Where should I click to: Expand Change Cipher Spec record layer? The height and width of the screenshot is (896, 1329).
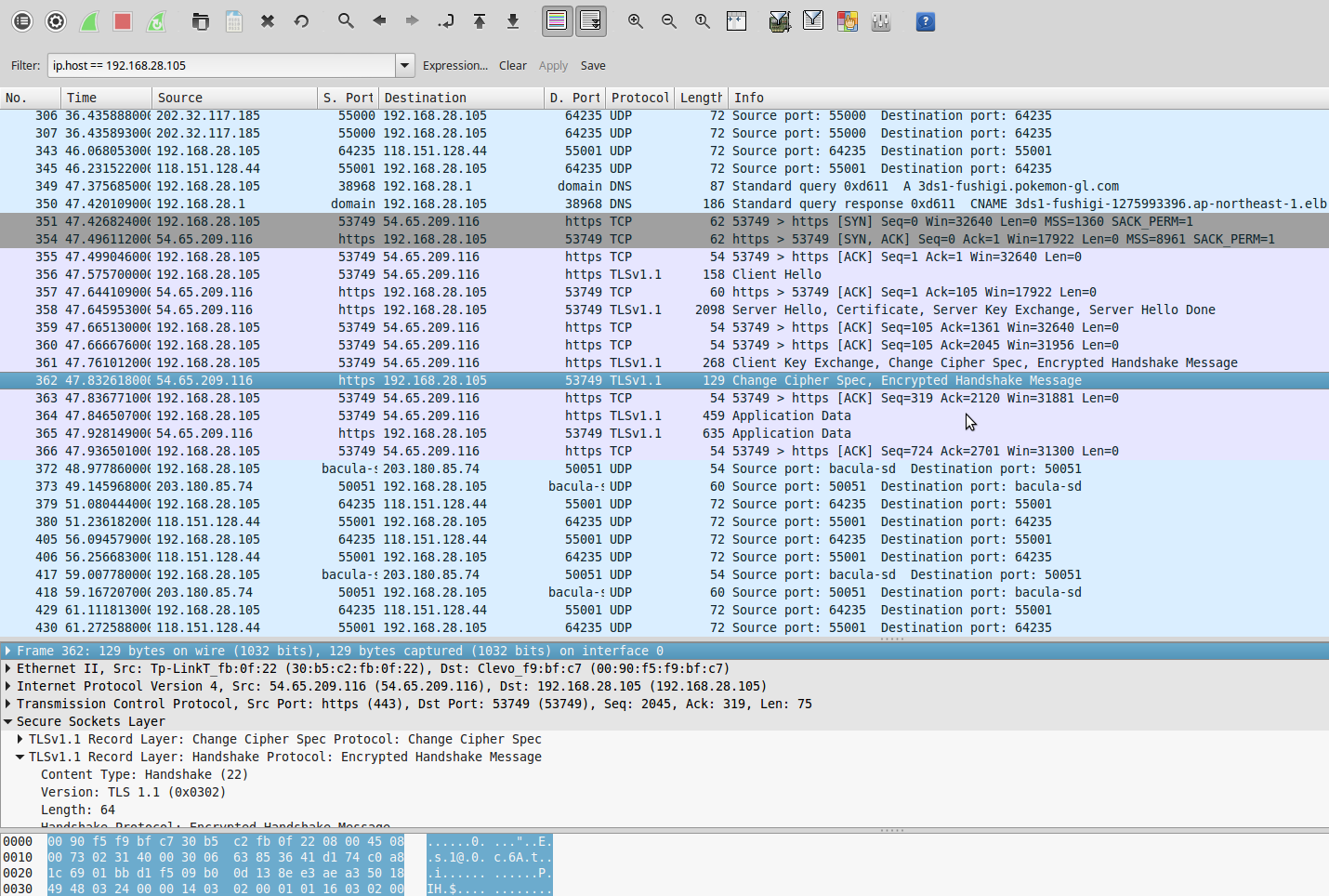click(20, 739)
